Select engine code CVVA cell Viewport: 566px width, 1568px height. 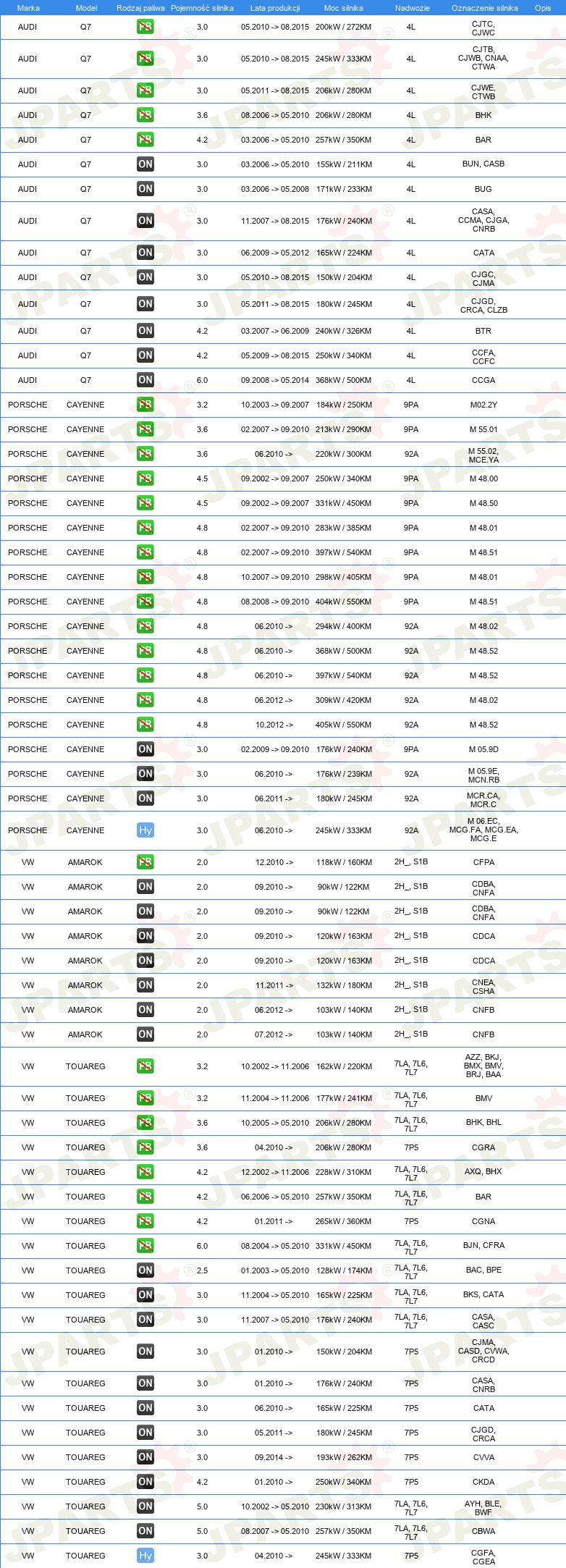point(483,1457)
